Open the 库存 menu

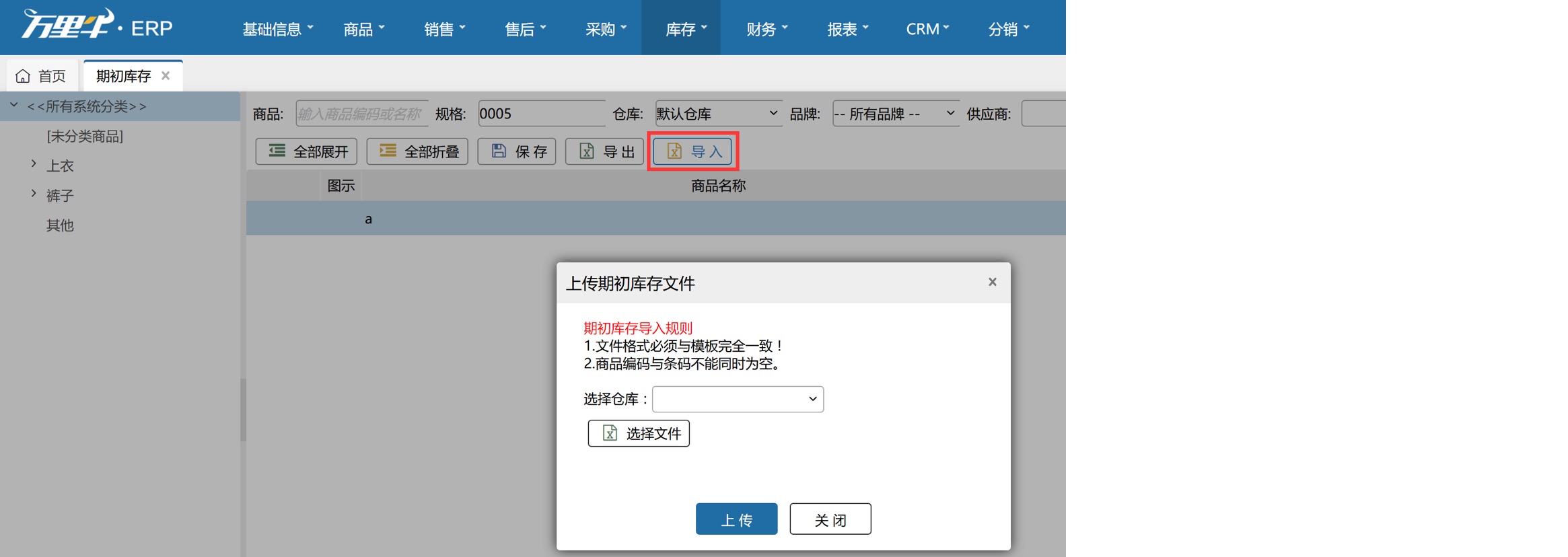[681, 28]
